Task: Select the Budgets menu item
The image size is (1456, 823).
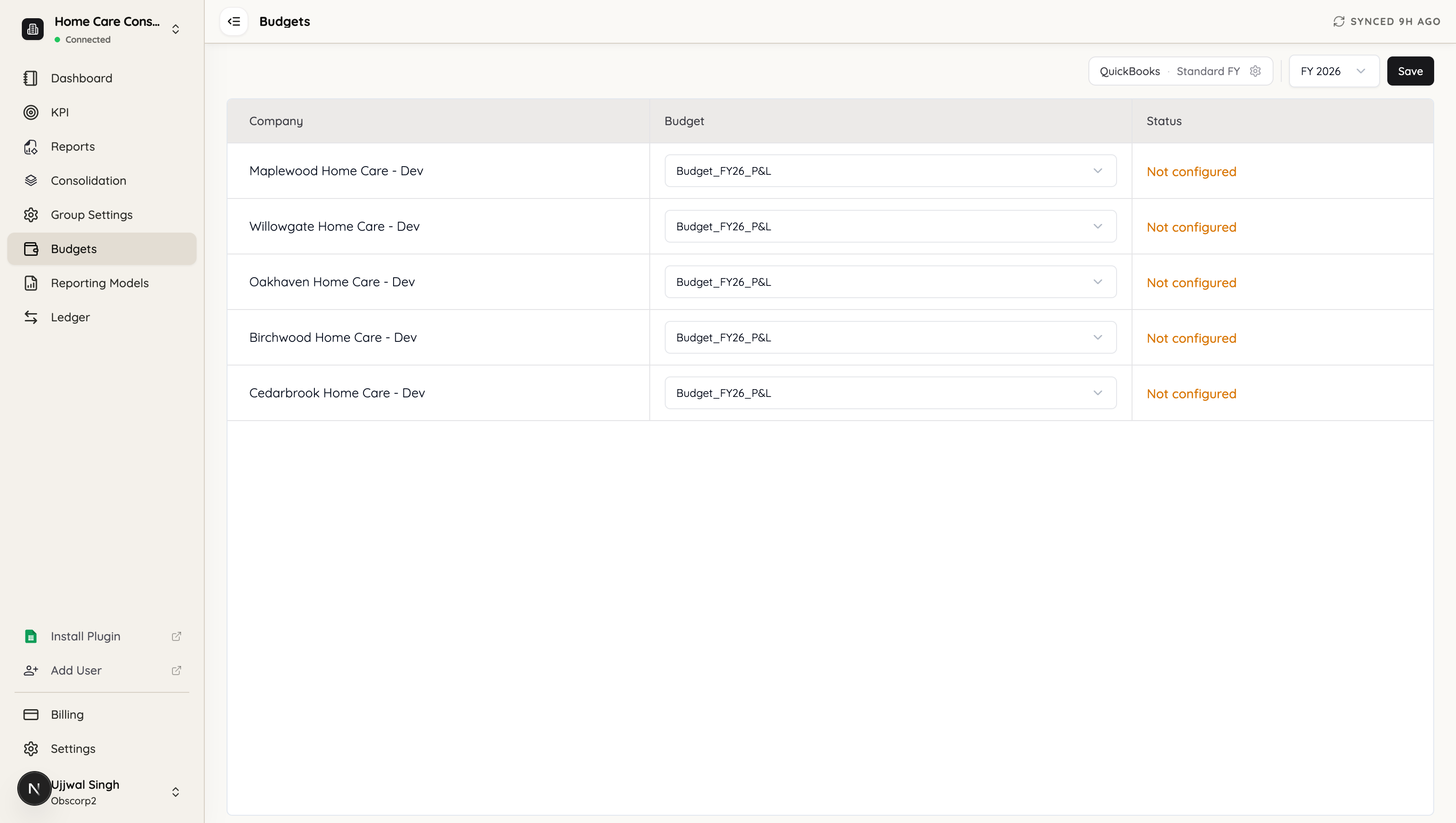Action: (x=102, y=249)
